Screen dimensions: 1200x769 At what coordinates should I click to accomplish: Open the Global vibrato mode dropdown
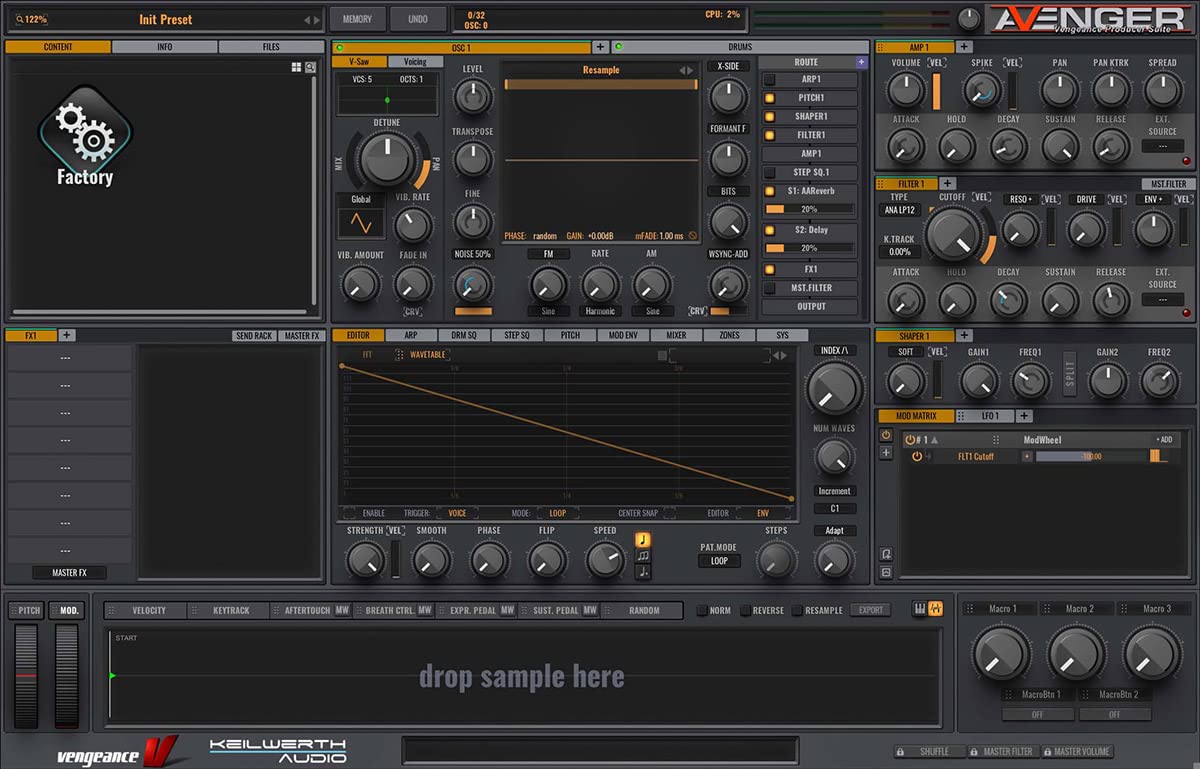pos(360,199)
